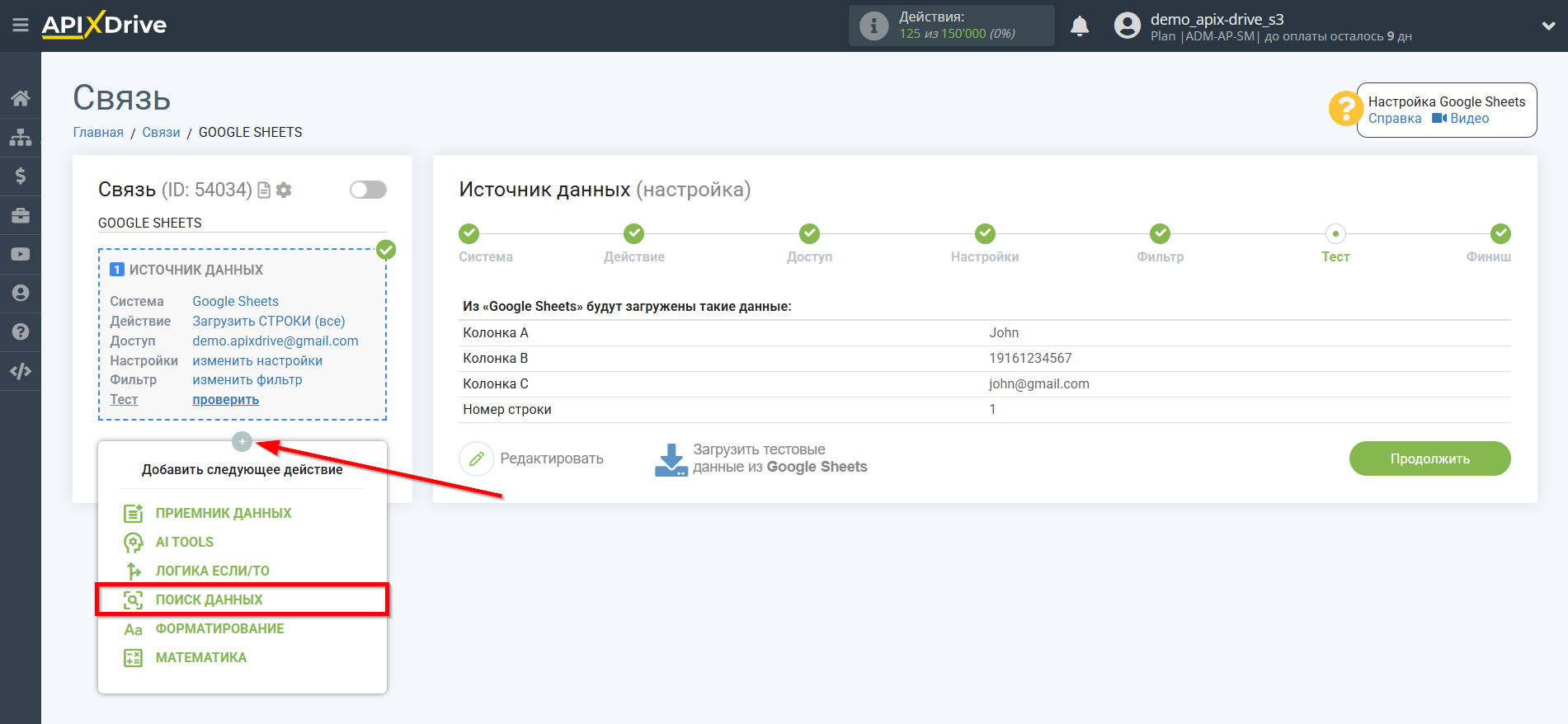Open the hamburger menu
This screenshot has width=1568, height=724.
click(21, 26)
